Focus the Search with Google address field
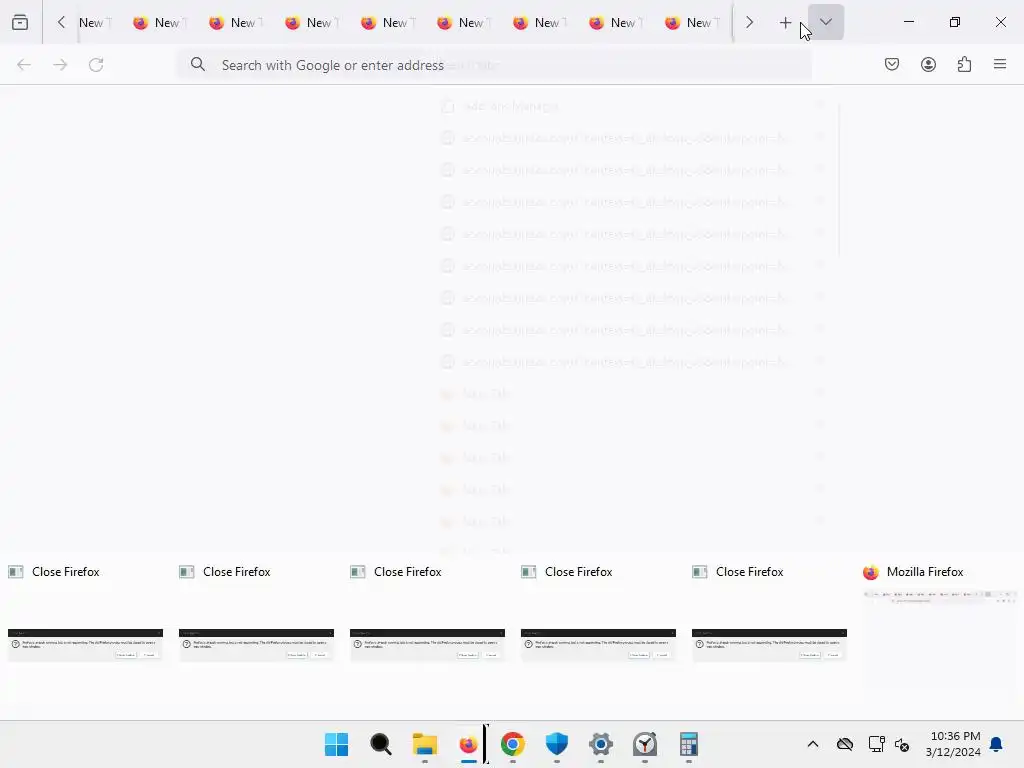The width and height of the screenshot is (1024, 768). [494, 65]
